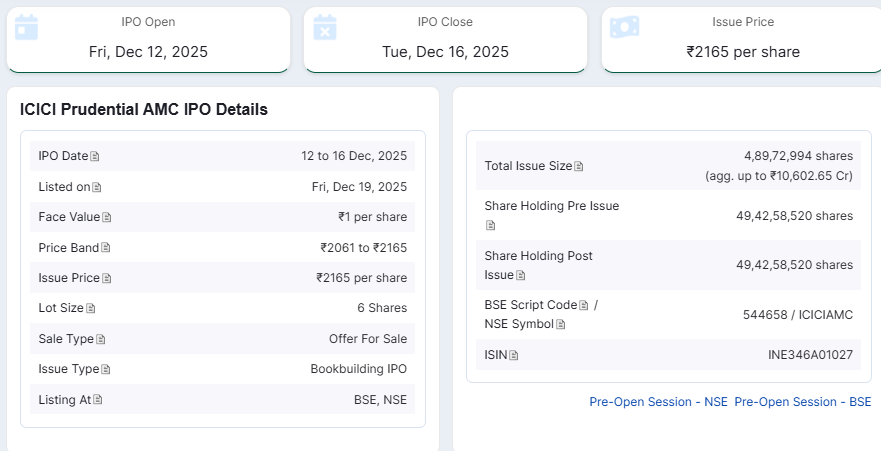
Task: Click the IPO Close calendar icon
Action: [324, 26]
